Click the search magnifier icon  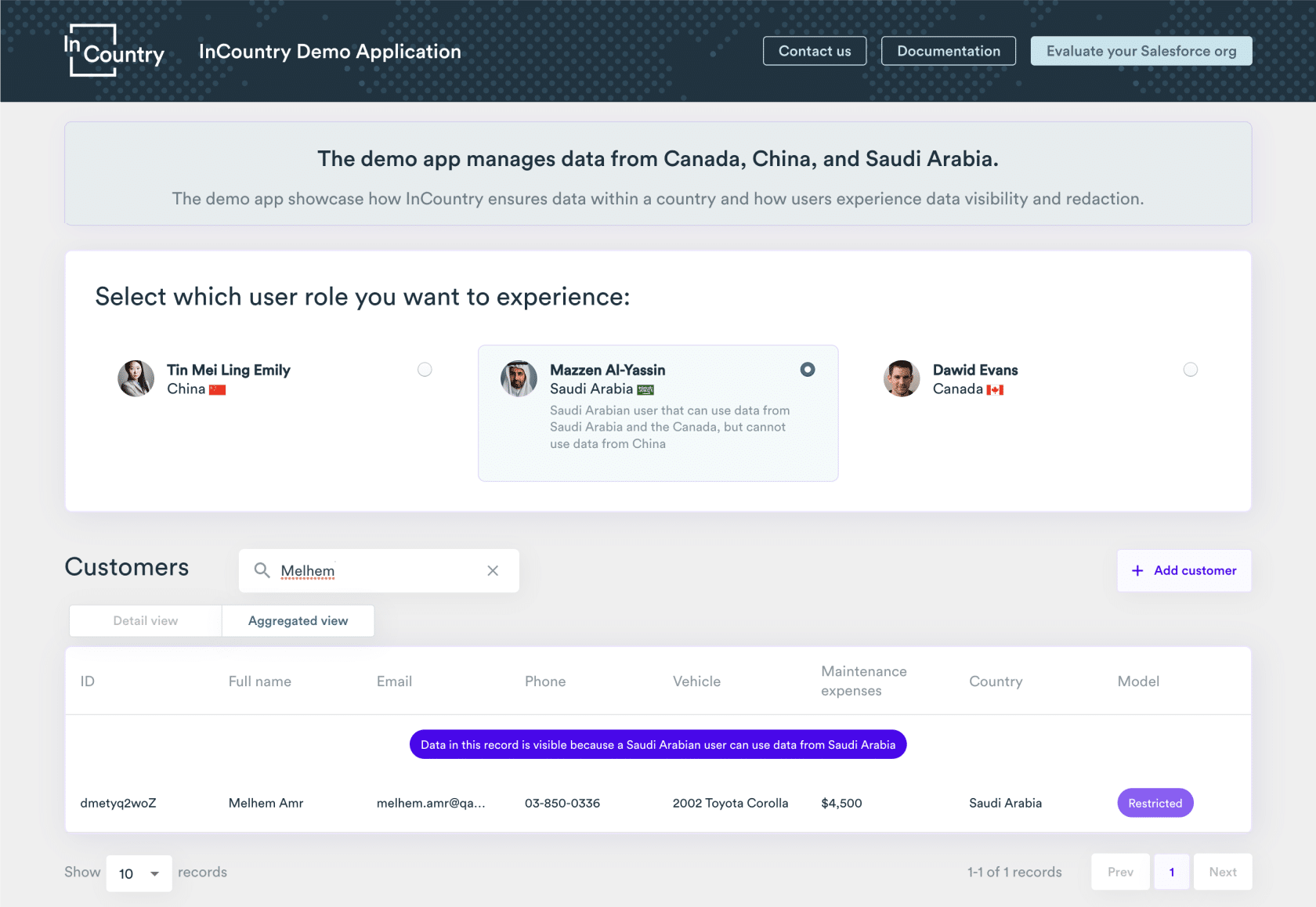(262, 571)
